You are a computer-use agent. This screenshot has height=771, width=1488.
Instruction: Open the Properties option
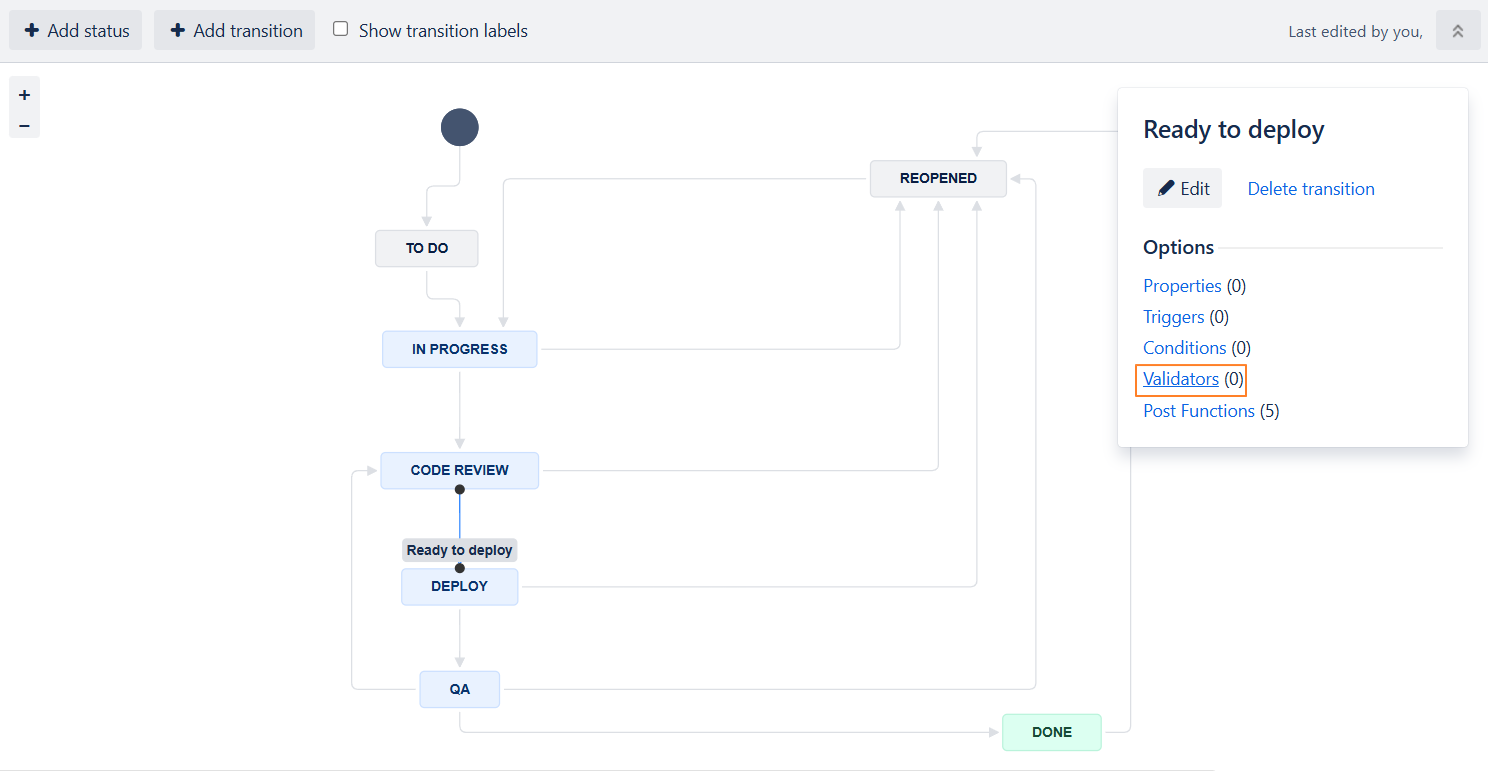(1182, 286)
